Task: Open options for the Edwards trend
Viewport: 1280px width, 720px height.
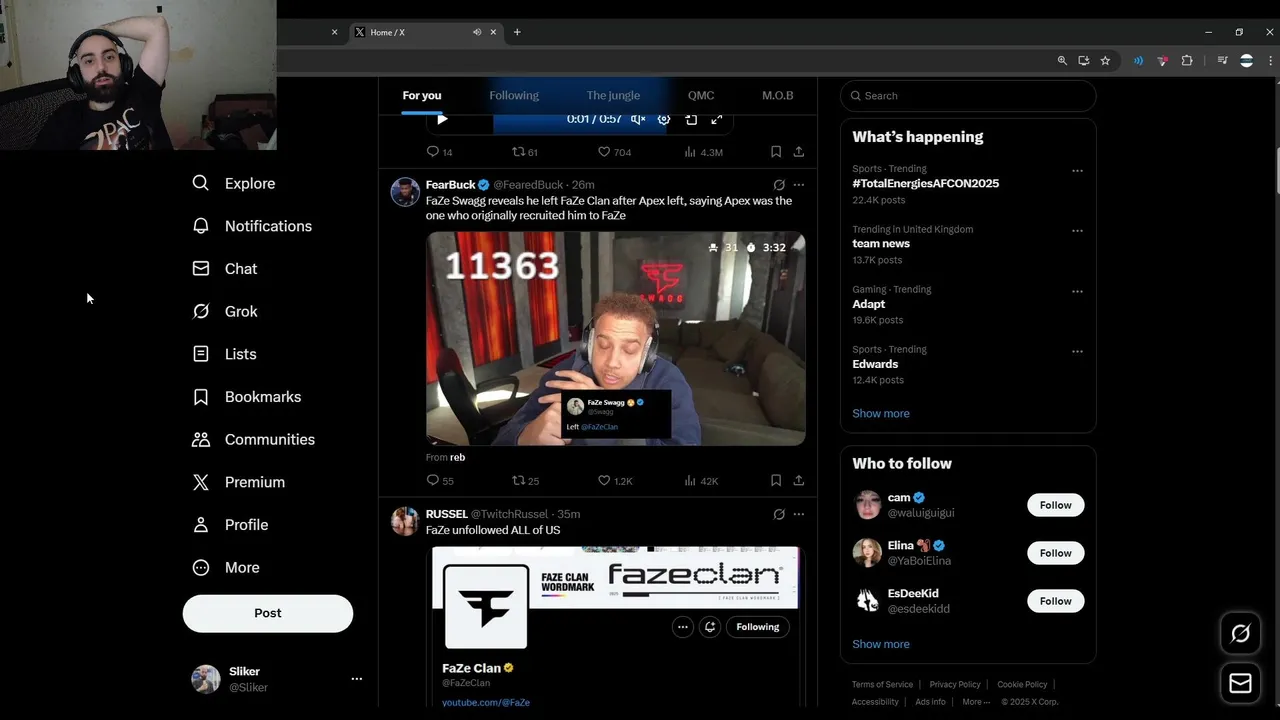Action: click(x=1077, y=352)
